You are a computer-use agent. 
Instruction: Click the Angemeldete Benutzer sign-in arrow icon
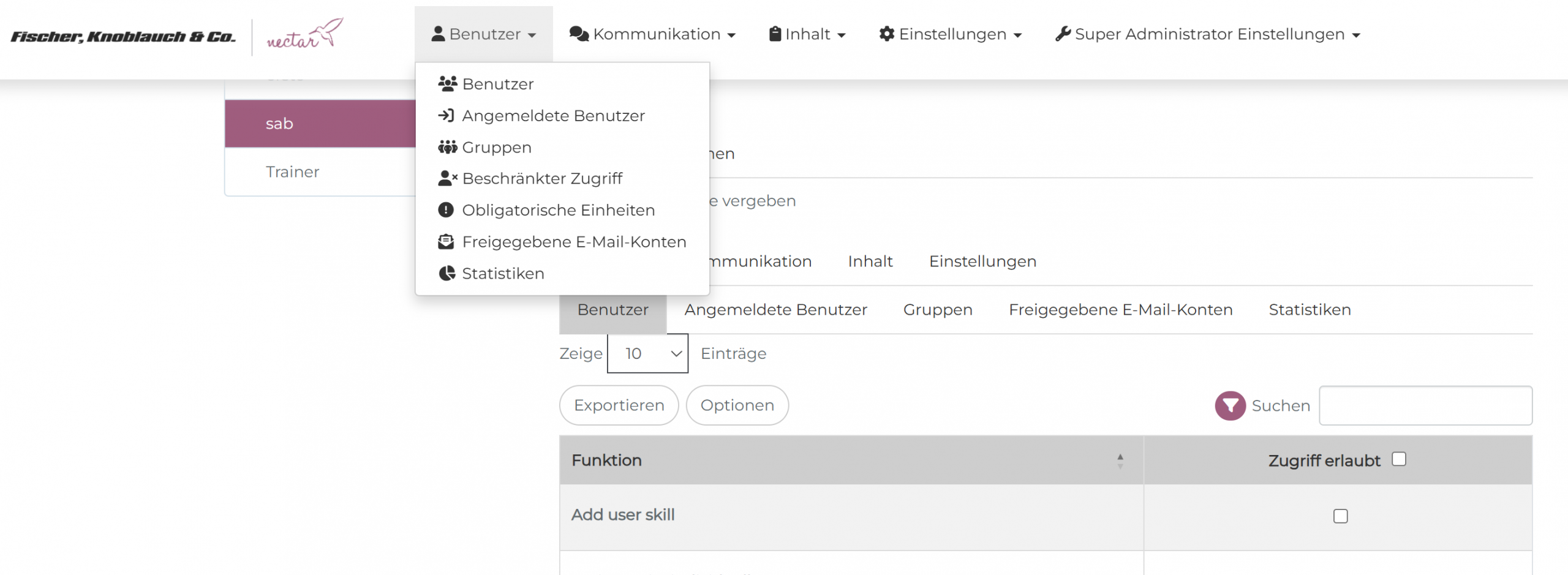(446, 116)
